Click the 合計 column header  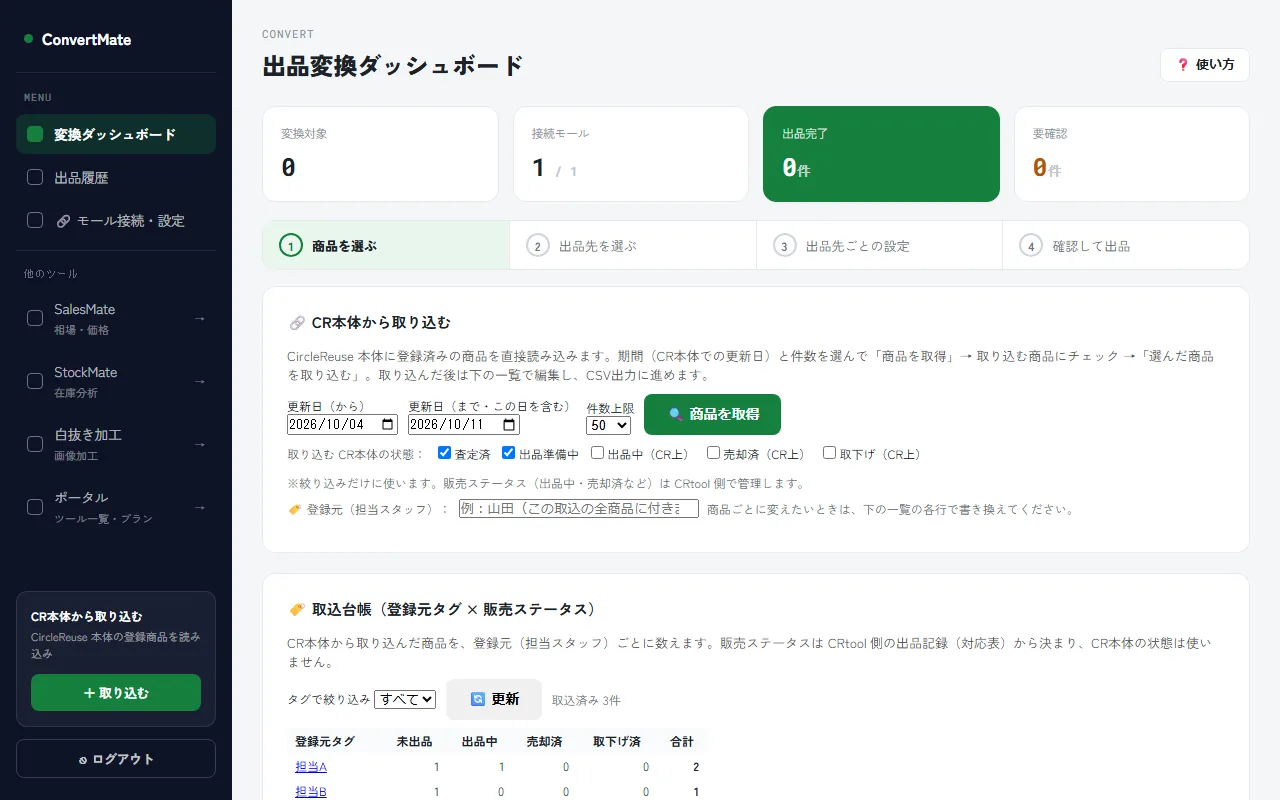pyautogui.click(x=681, y=742)
